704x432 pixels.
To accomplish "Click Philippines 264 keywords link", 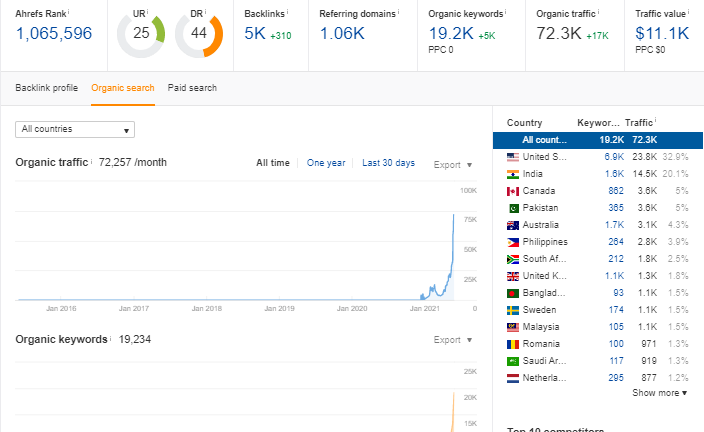I will pos(616,242).
